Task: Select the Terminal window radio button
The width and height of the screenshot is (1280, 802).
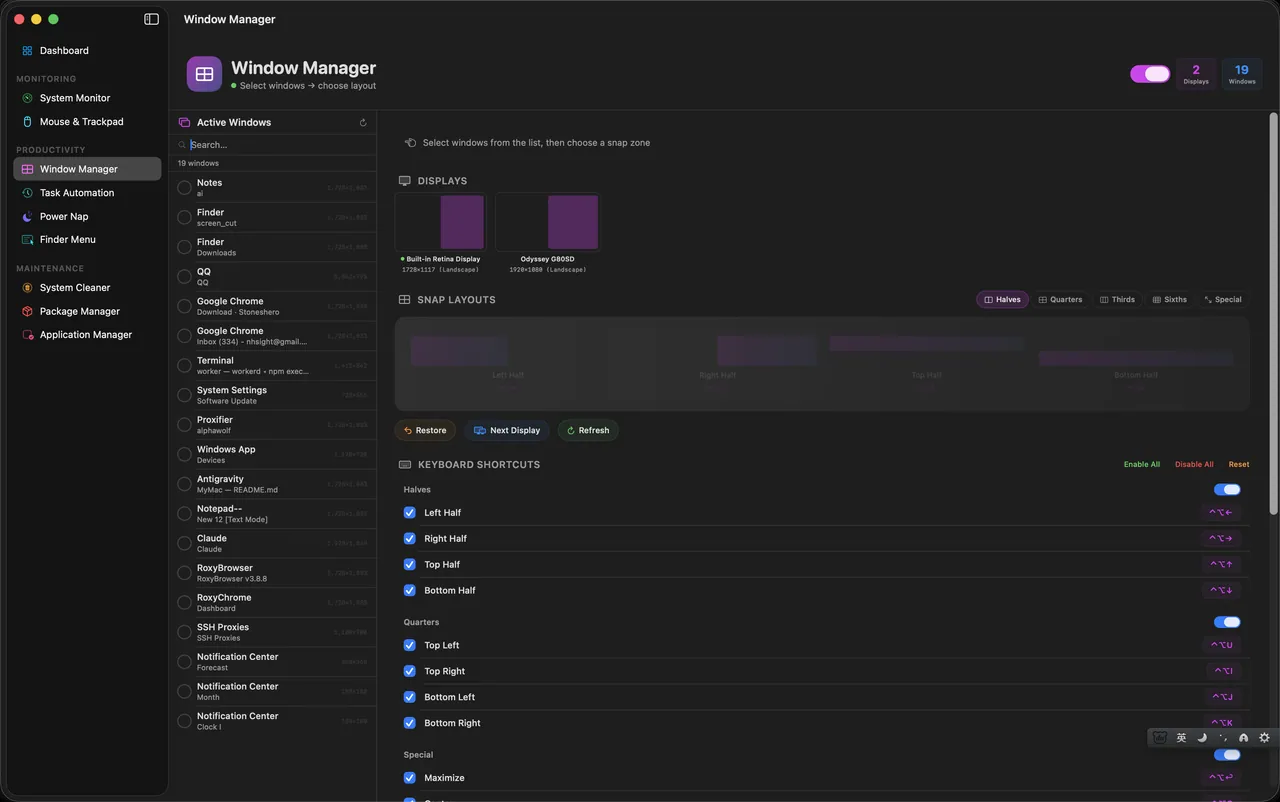Action: click(x=184, y=366)
